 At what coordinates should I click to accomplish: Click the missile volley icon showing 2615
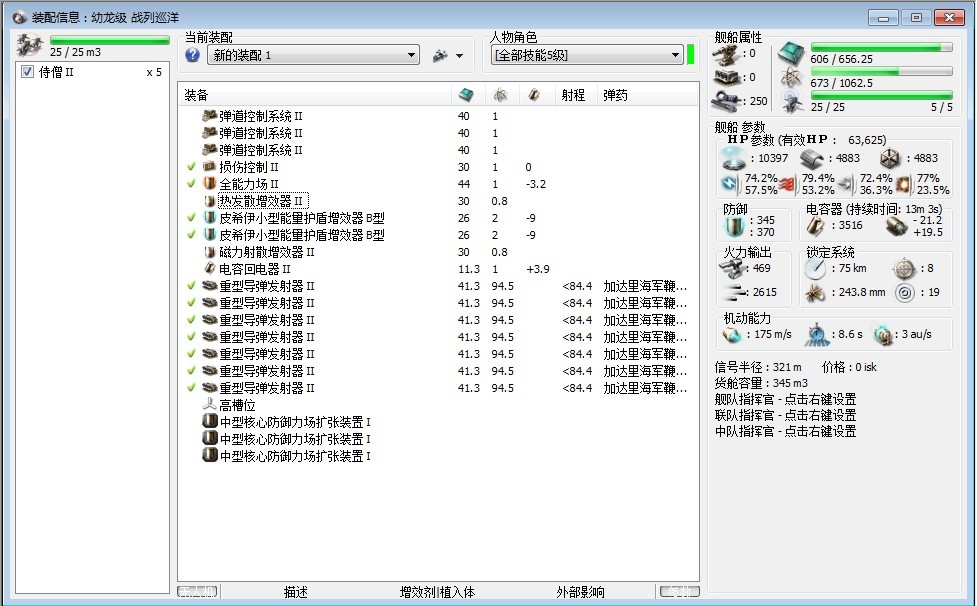coord(734,292)
